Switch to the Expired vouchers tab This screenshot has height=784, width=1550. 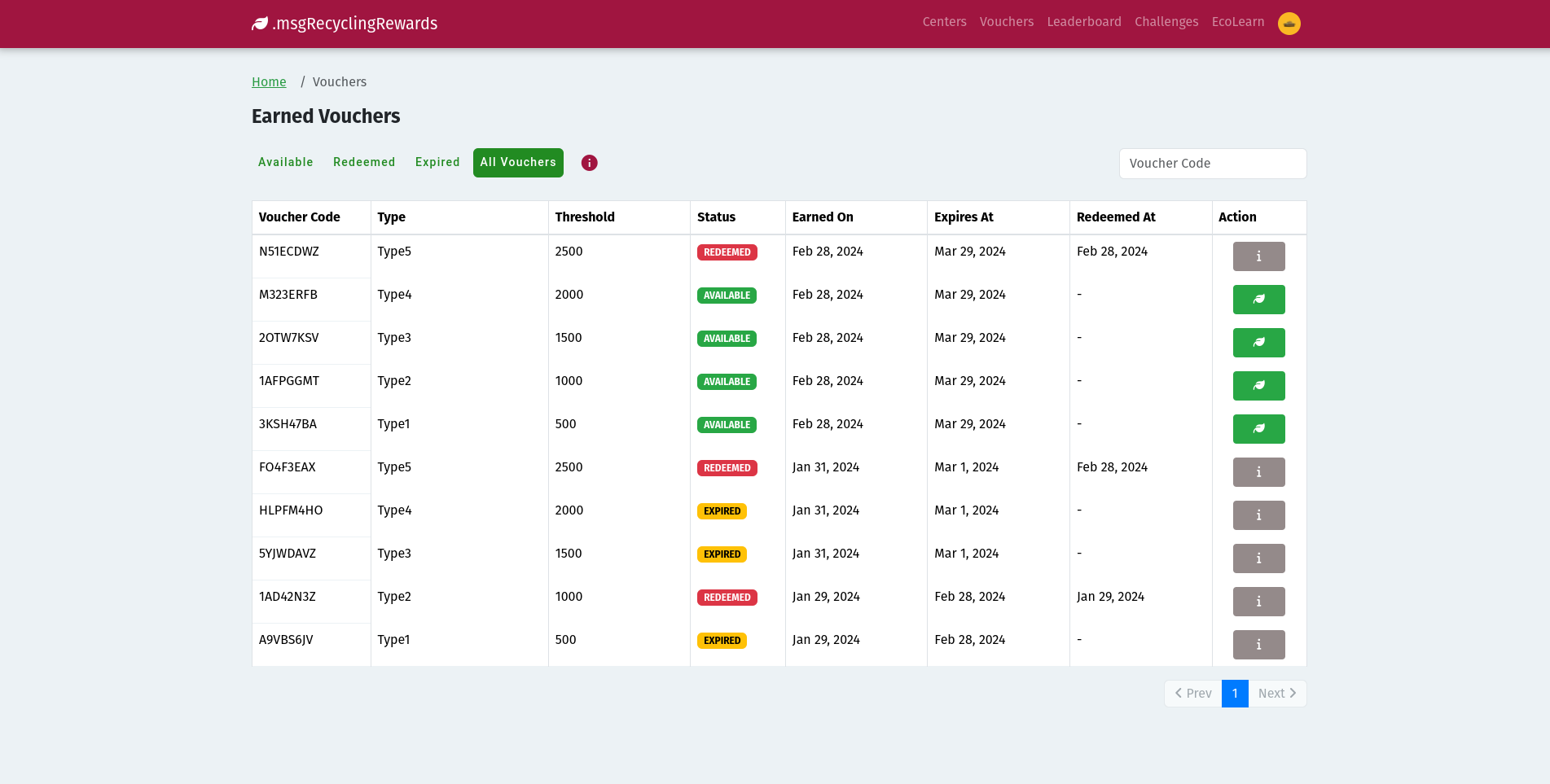click(x=437, y=162)
